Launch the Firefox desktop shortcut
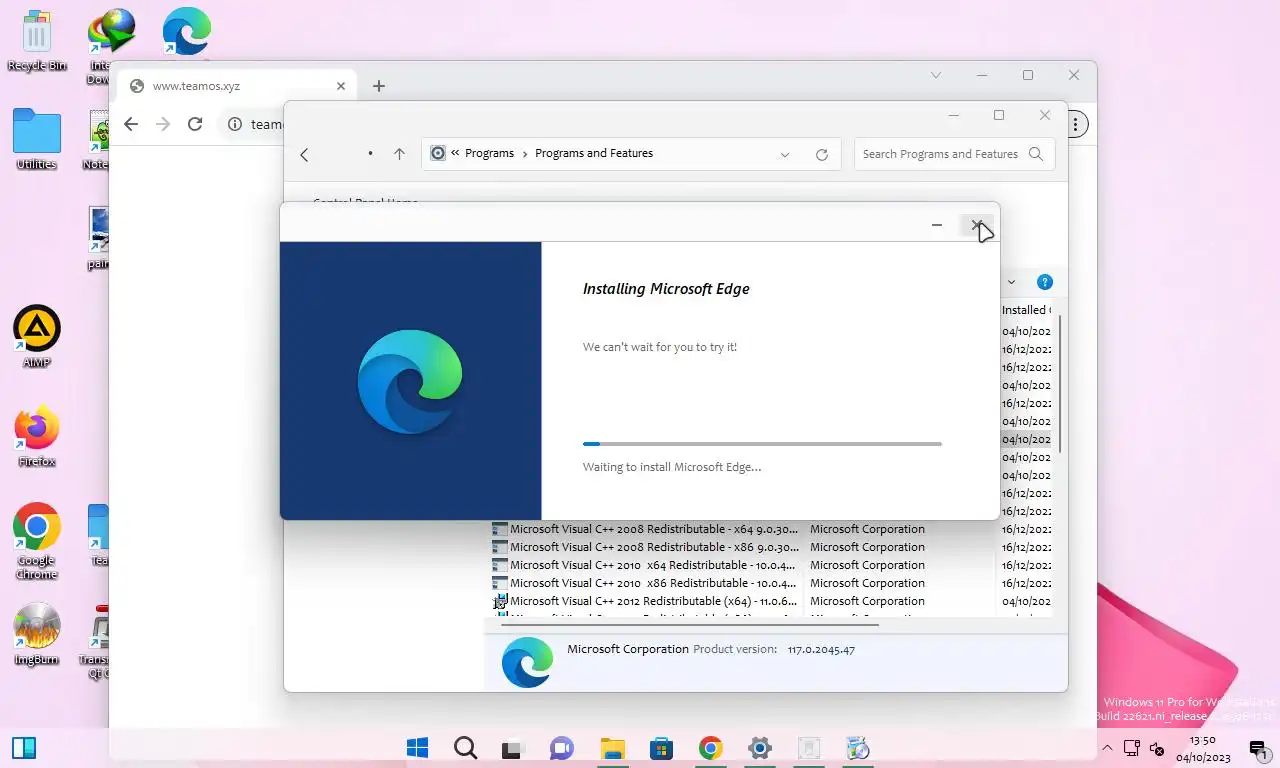 (37, 437)
